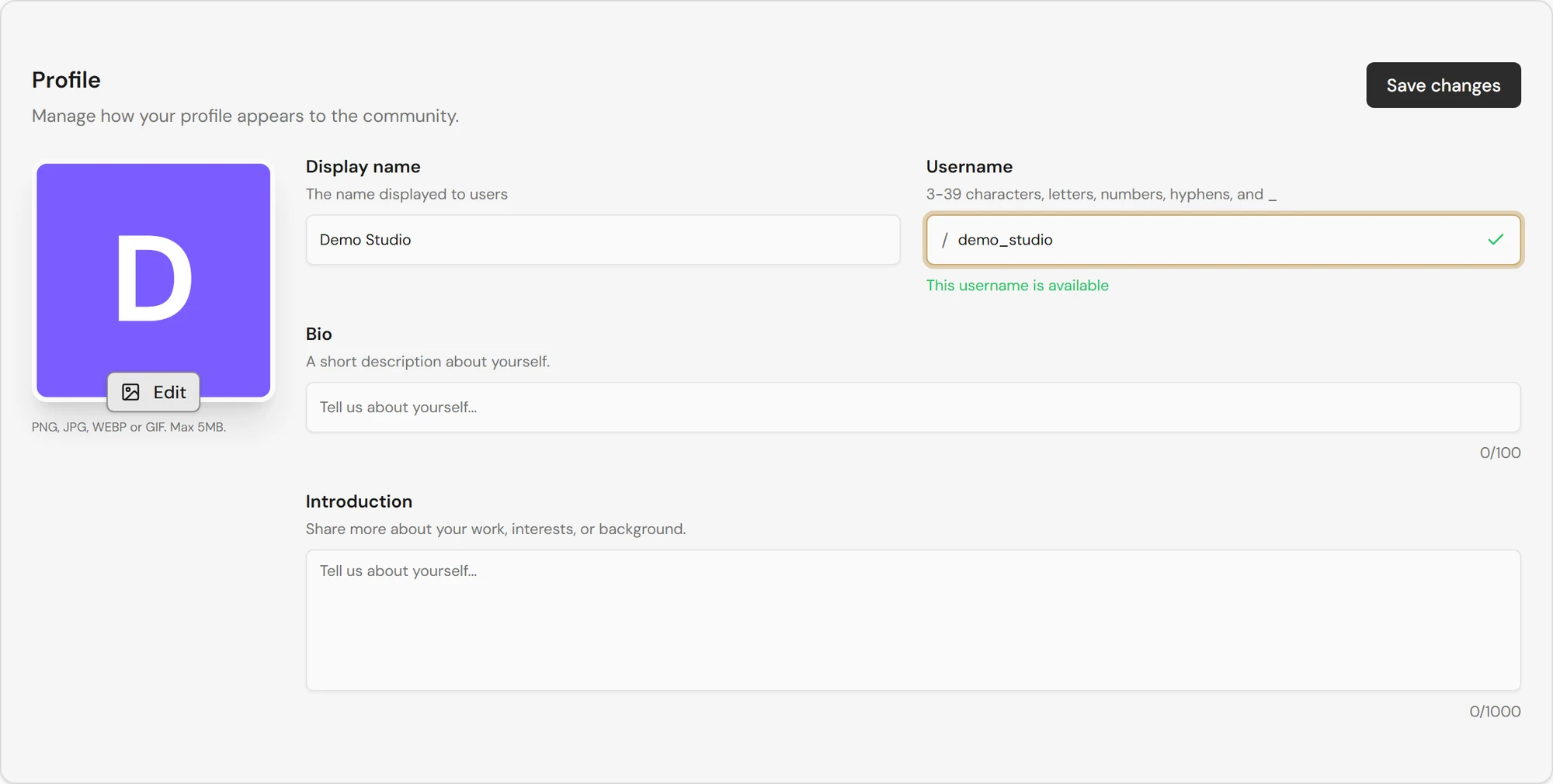This screenshot has height=784, width=1553.
Task: Click the 'Username' label
Action: point(969,166)
